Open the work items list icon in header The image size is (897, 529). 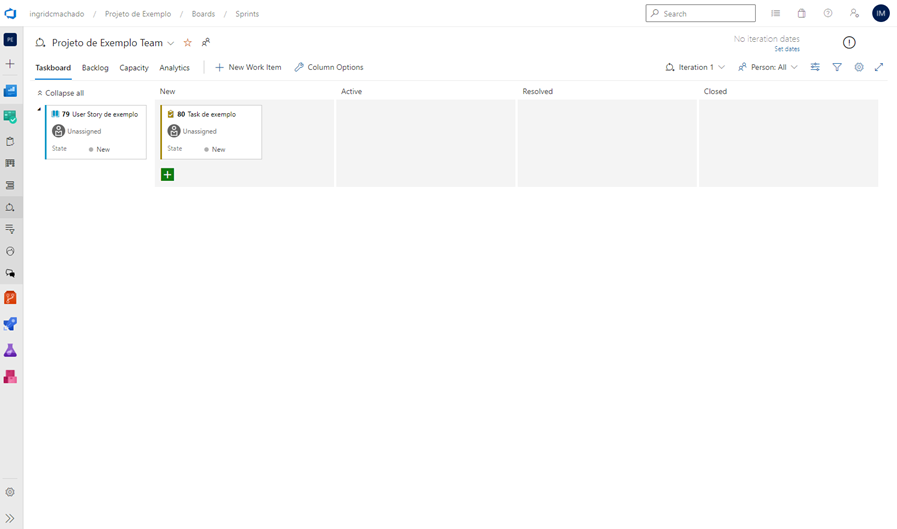[776, 13]
